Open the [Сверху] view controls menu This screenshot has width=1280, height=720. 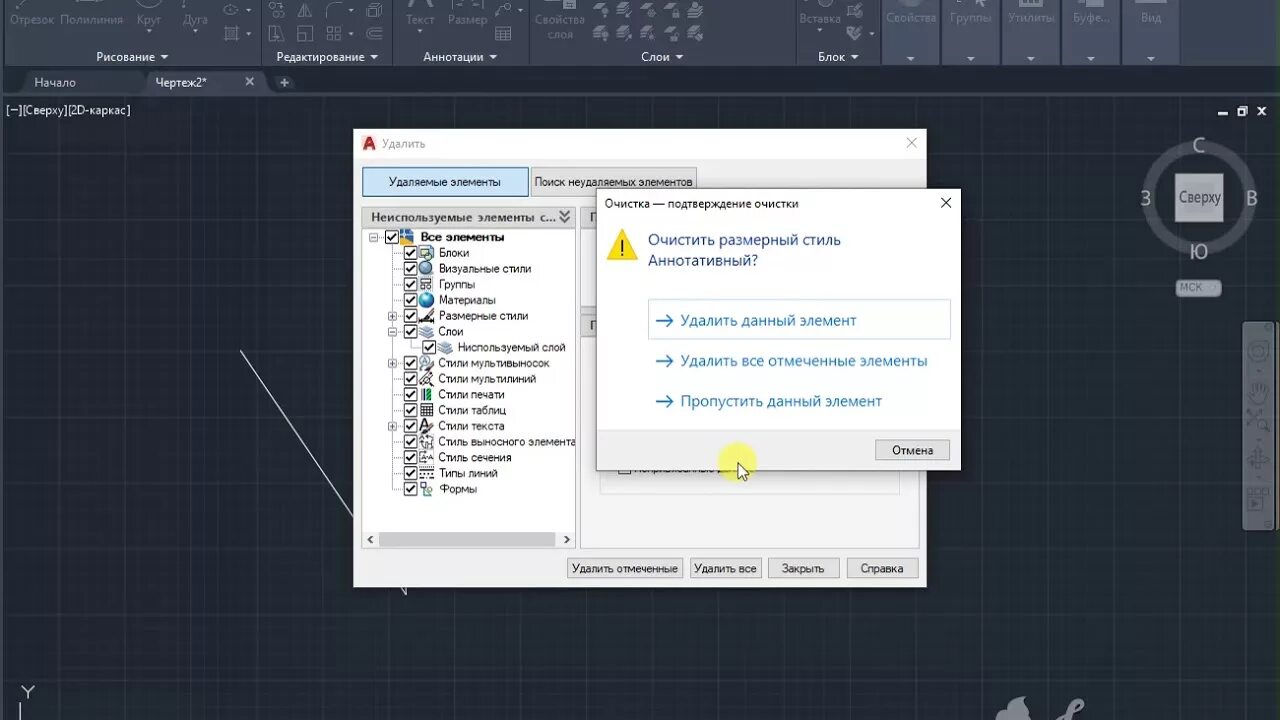click(x=44, y=110)
